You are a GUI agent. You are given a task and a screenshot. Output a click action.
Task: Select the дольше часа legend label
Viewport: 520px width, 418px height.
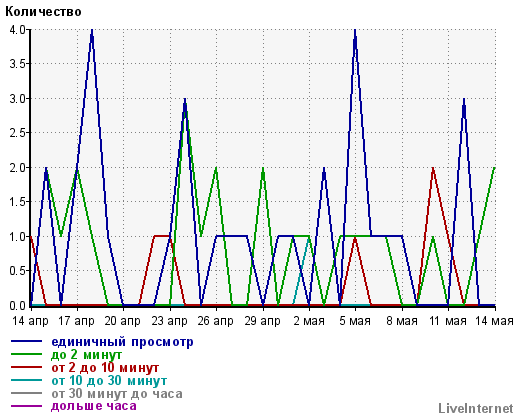click(94, 406)
